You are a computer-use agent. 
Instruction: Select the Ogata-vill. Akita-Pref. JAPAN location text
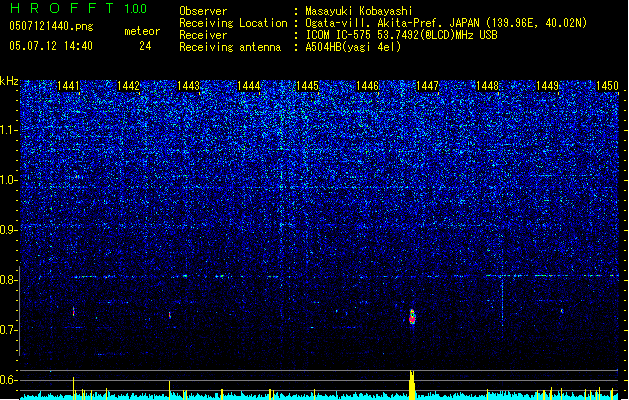pyautogui.click(x=446, y=23)
